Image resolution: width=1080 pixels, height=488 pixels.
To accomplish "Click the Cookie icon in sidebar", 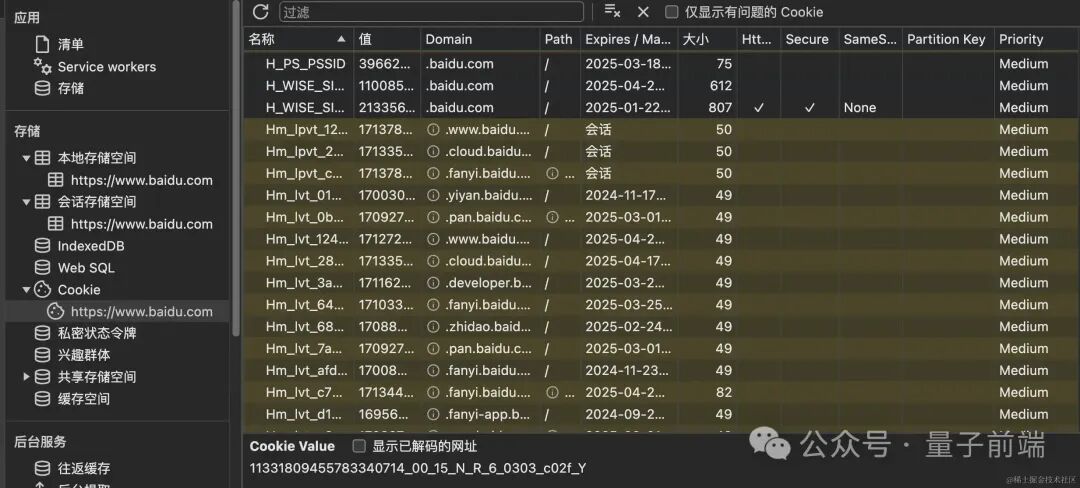I will coord(43,290).
